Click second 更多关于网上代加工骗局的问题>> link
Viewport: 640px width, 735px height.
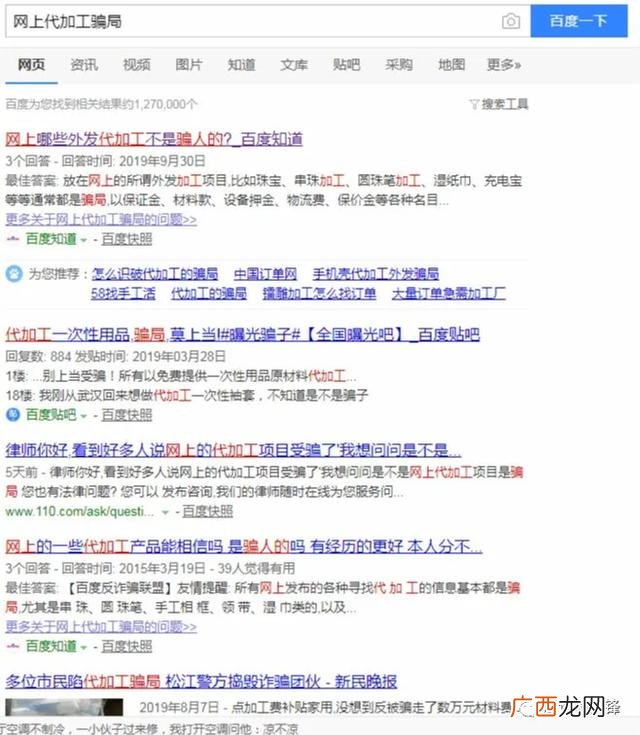click(101, 627)
